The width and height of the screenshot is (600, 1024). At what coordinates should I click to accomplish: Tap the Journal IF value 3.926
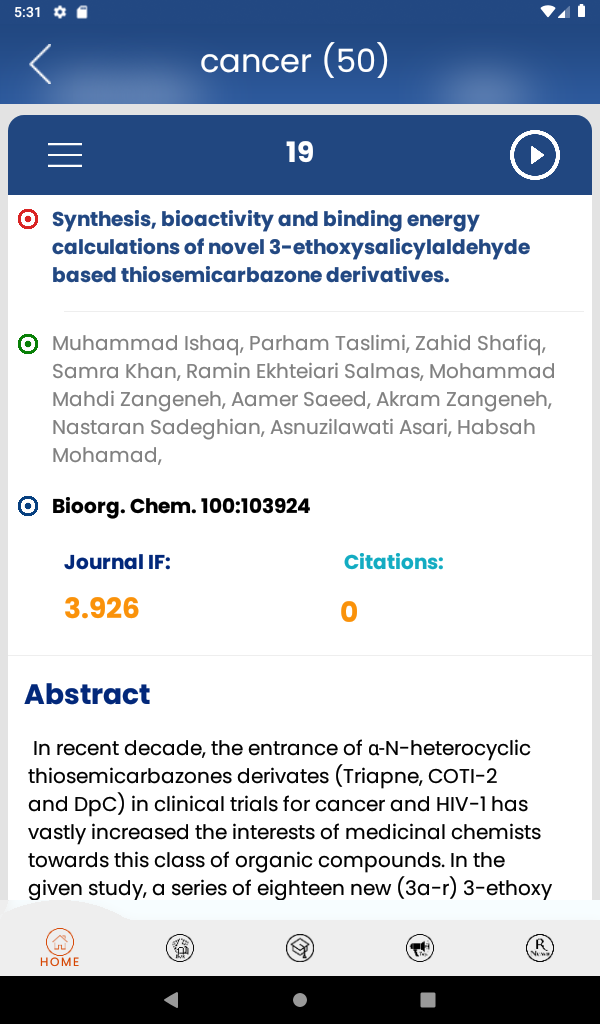[101, 608]
